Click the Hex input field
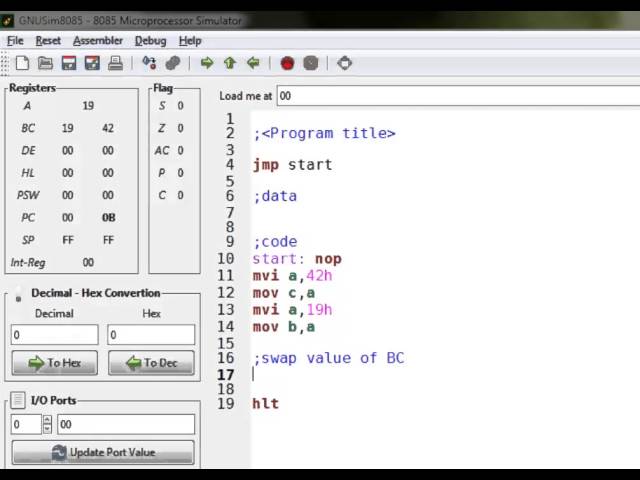Screen dimensions: 640x480 151,335
